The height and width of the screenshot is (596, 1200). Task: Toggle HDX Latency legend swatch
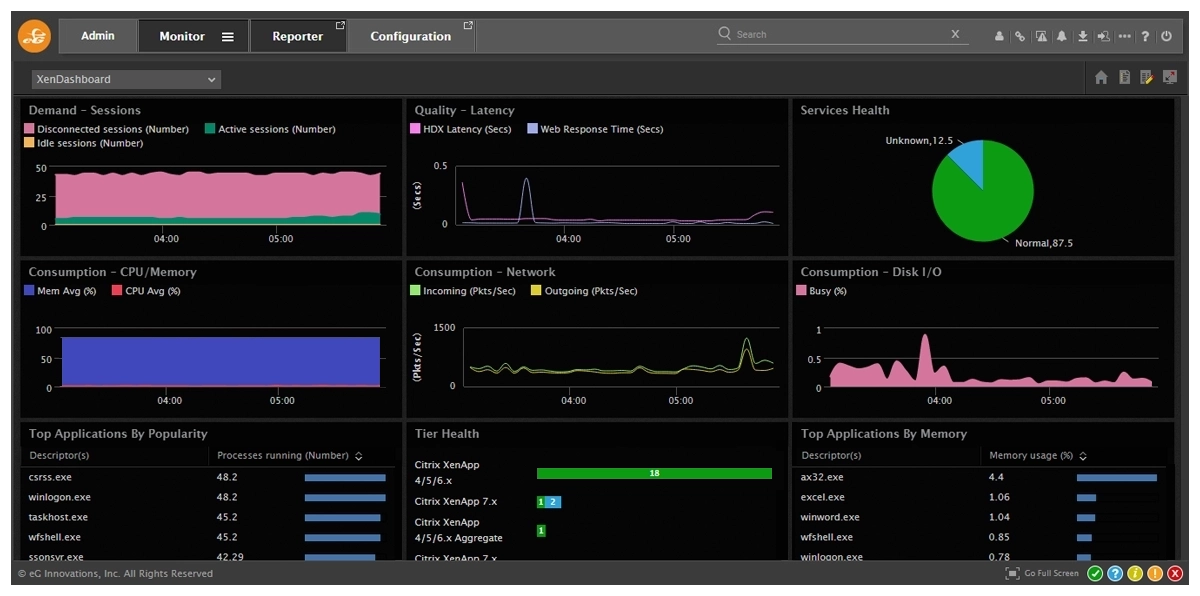415,129
